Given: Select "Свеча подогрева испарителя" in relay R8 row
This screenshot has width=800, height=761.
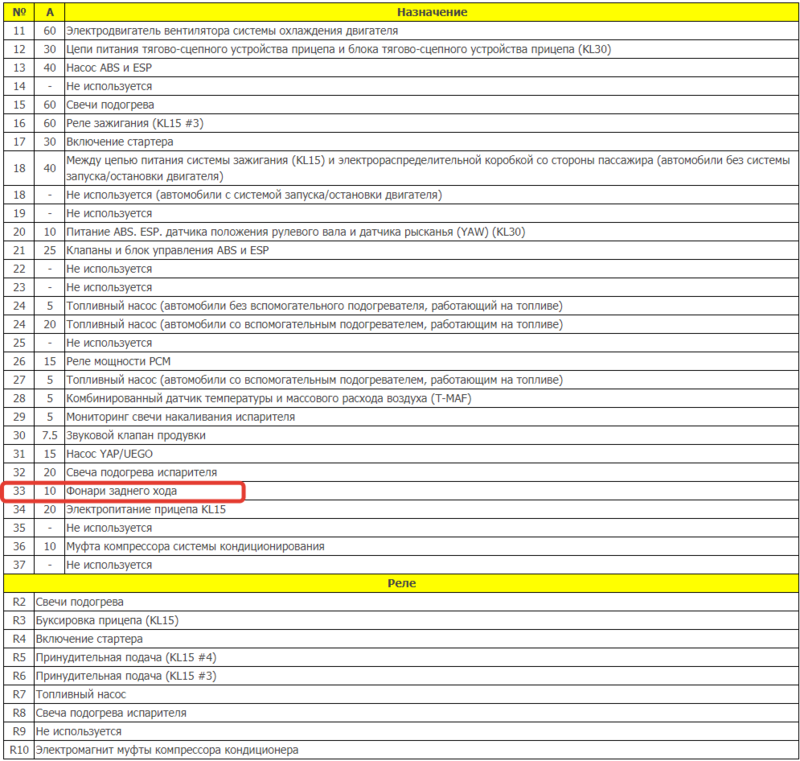Looking at the screenshot, I should pos(111,713).
